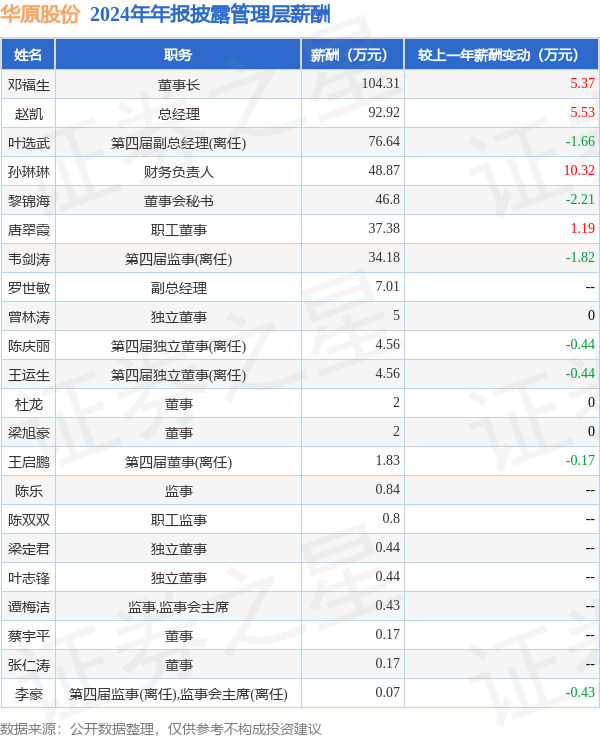Image resolution: width=600 pixels, height=738 pixels.
Task: Select the name 梁旭豪
Action: (x=29, y=433)
